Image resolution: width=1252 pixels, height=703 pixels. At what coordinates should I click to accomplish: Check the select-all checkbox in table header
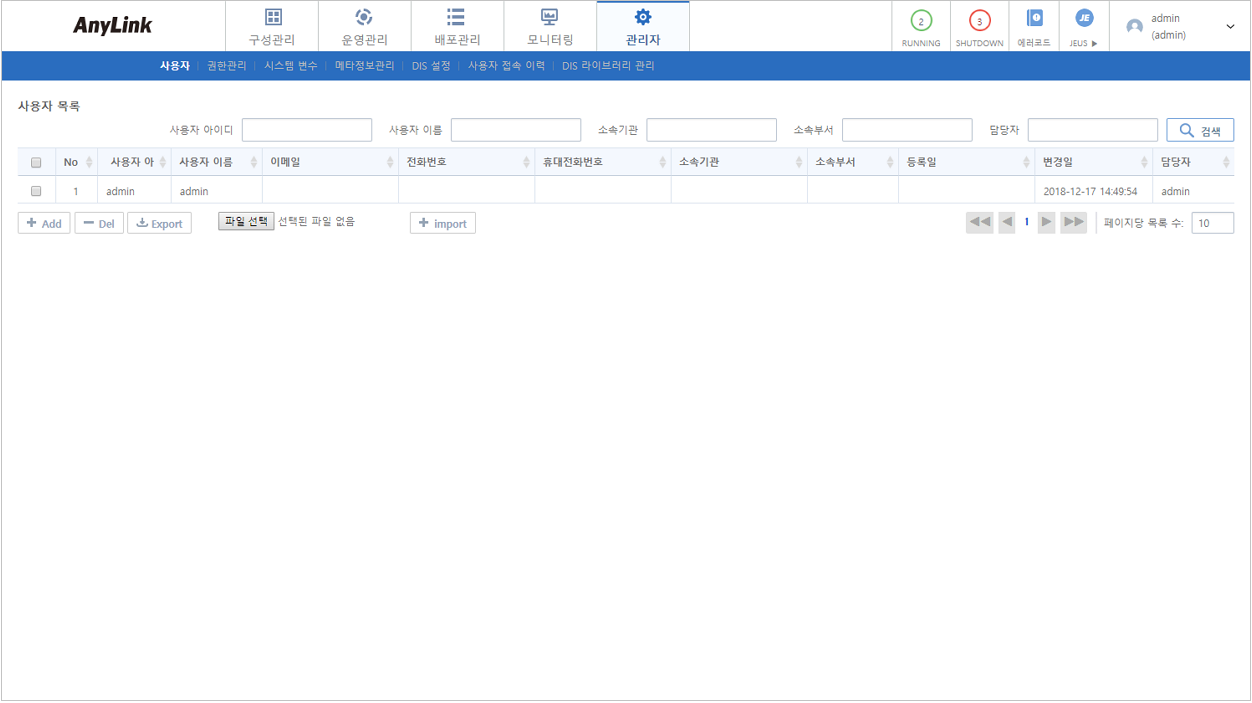(36, 161)
